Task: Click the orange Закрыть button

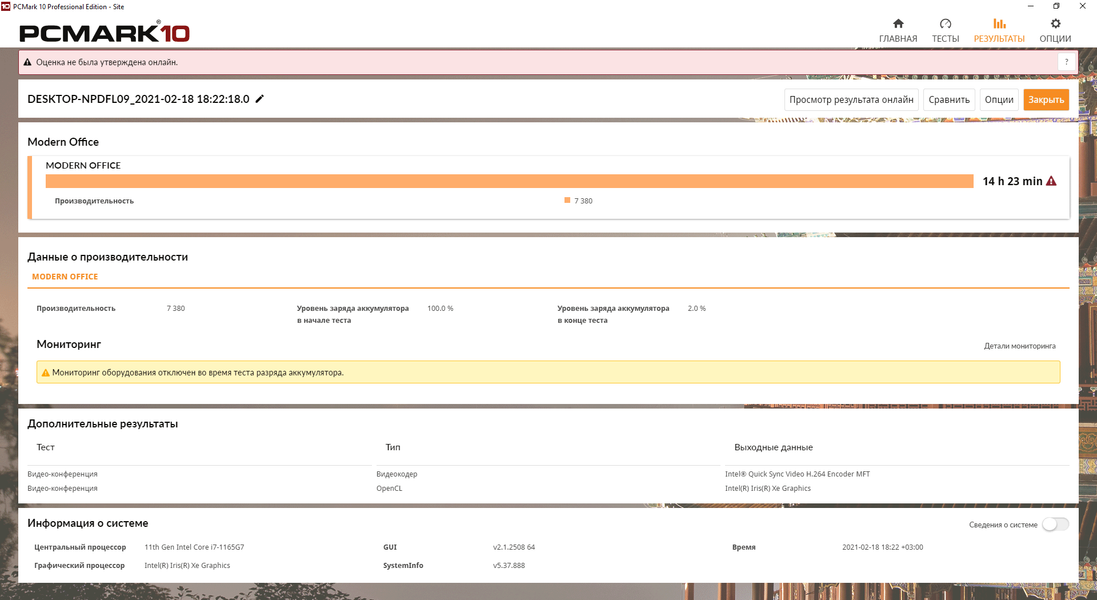Action: (x=1046, y=99)
